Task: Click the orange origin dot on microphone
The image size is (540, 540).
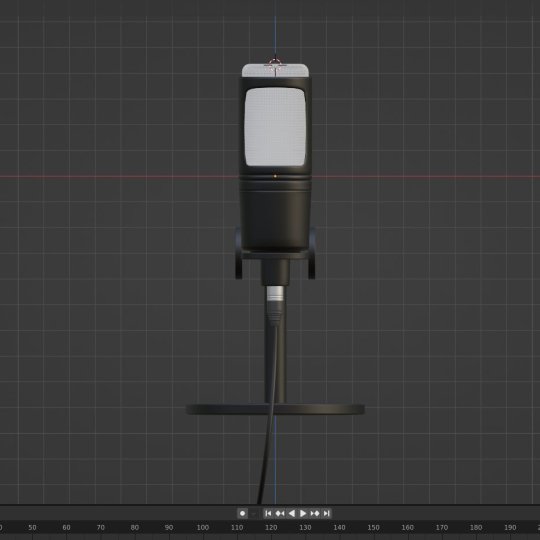Action: tap(275, 176)
